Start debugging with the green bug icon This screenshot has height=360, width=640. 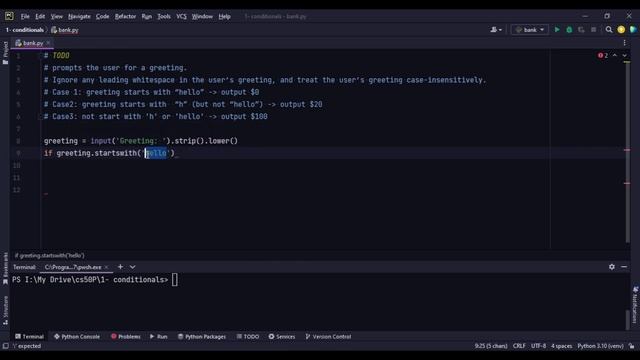pos(569,30)
